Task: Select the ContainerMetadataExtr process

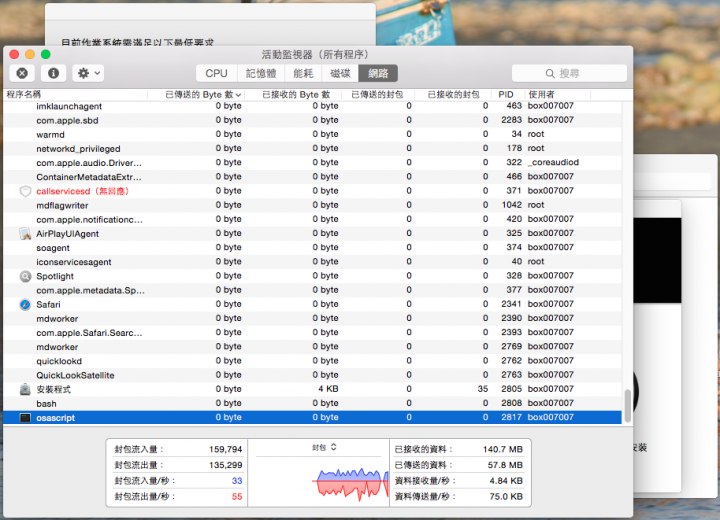Action: (312, 177)
